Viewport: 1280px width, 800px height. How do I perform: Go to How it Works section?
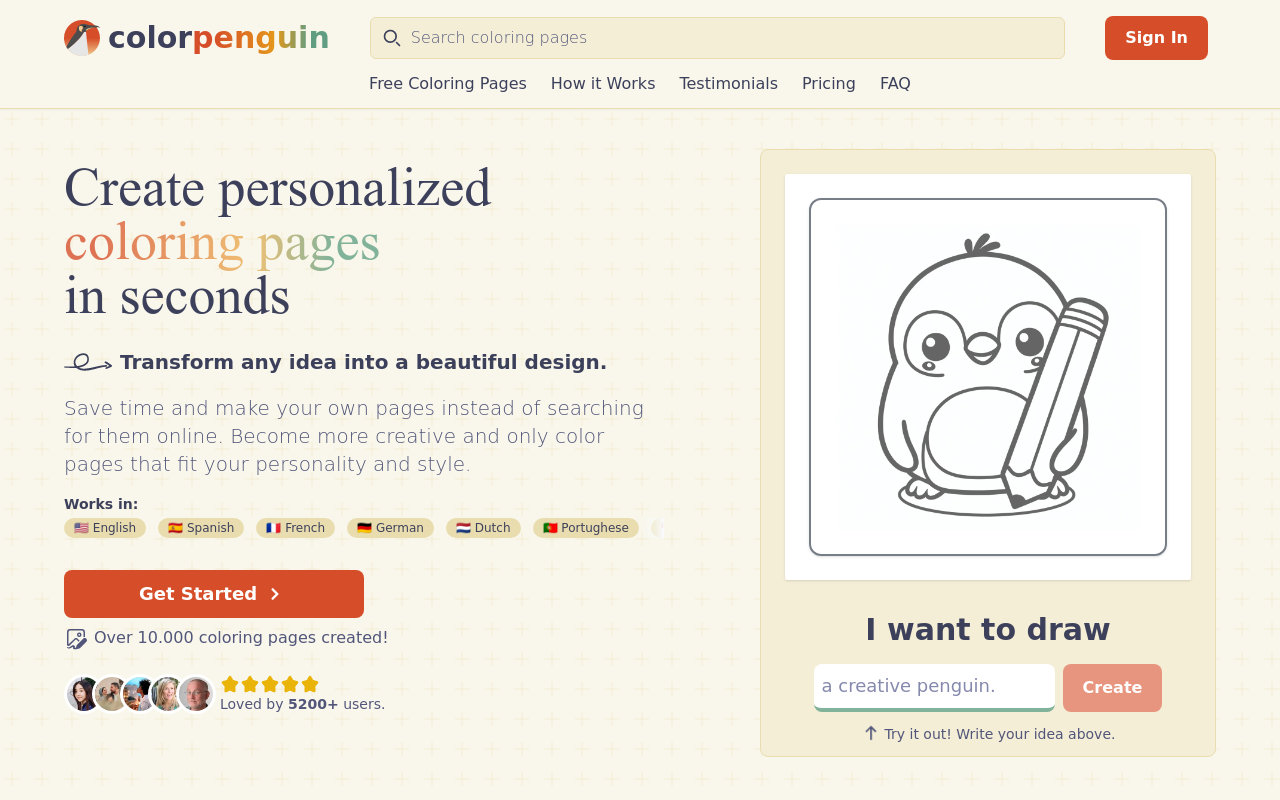pos(603,84)
